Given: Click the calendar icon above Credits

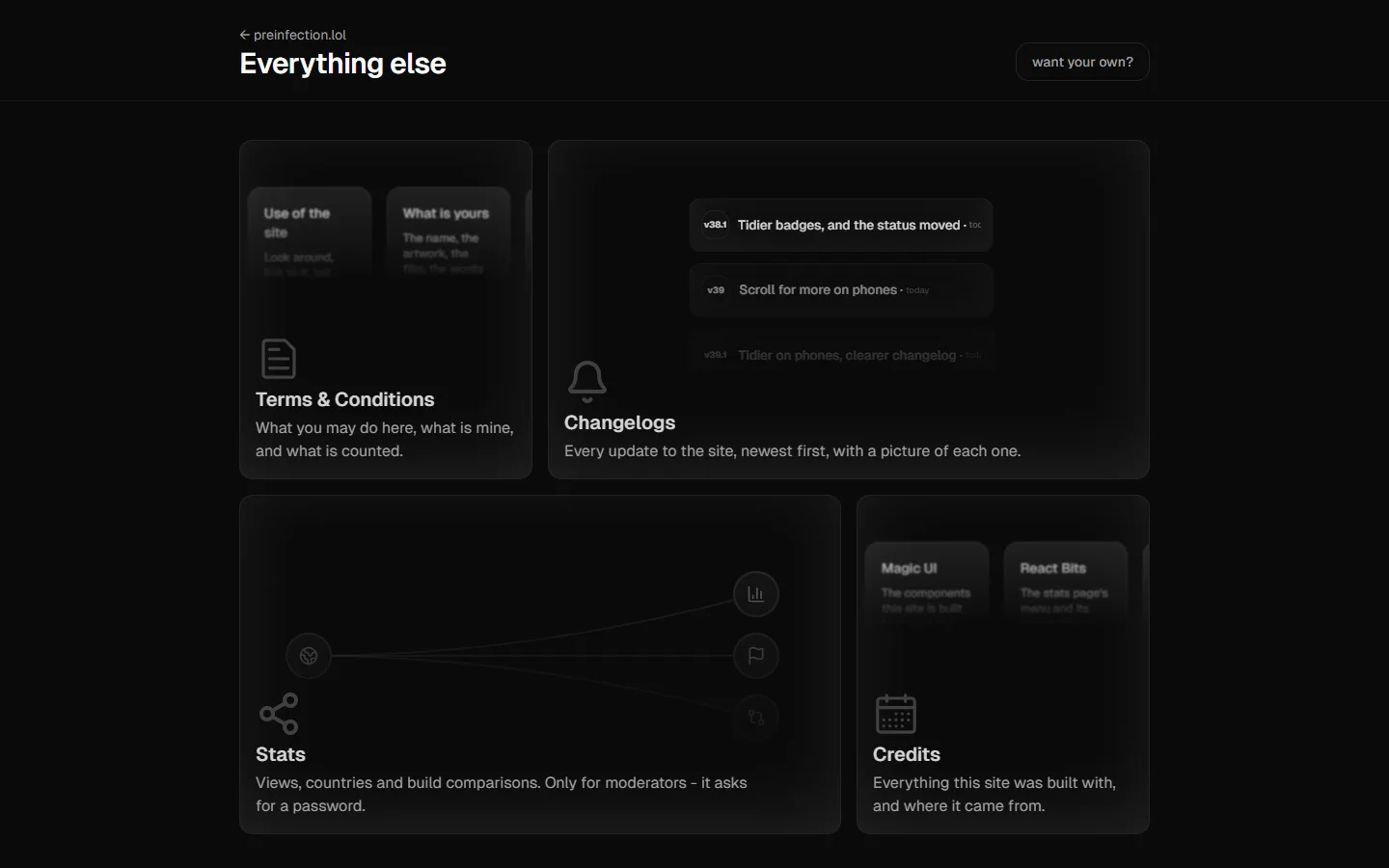Looking at the screenshot, I should point(896,714).
